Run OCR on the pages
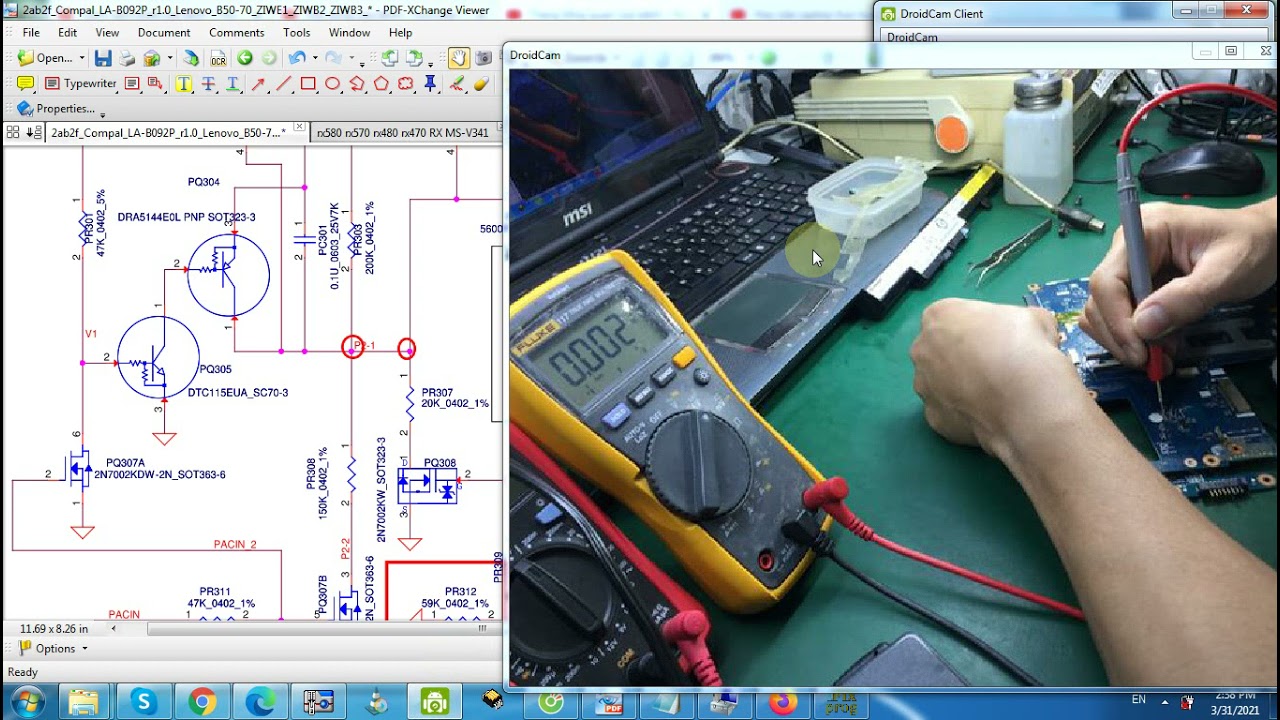The width and height of the screenshot is (1280, 720). [x=218, y=58]
